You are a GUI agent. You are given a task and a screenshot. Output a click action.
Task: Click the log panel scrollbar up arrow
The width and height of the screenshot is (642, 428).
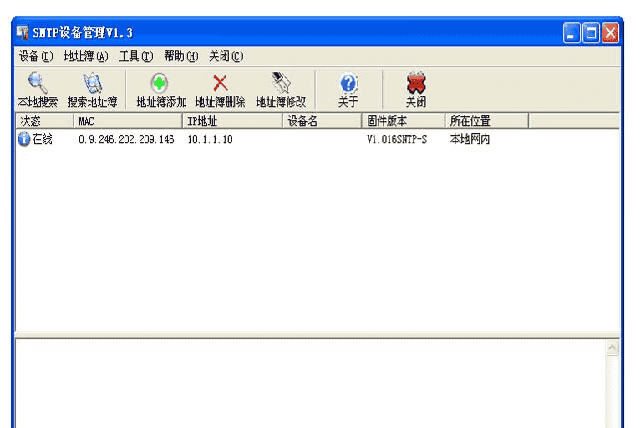(x=612, y=348)
